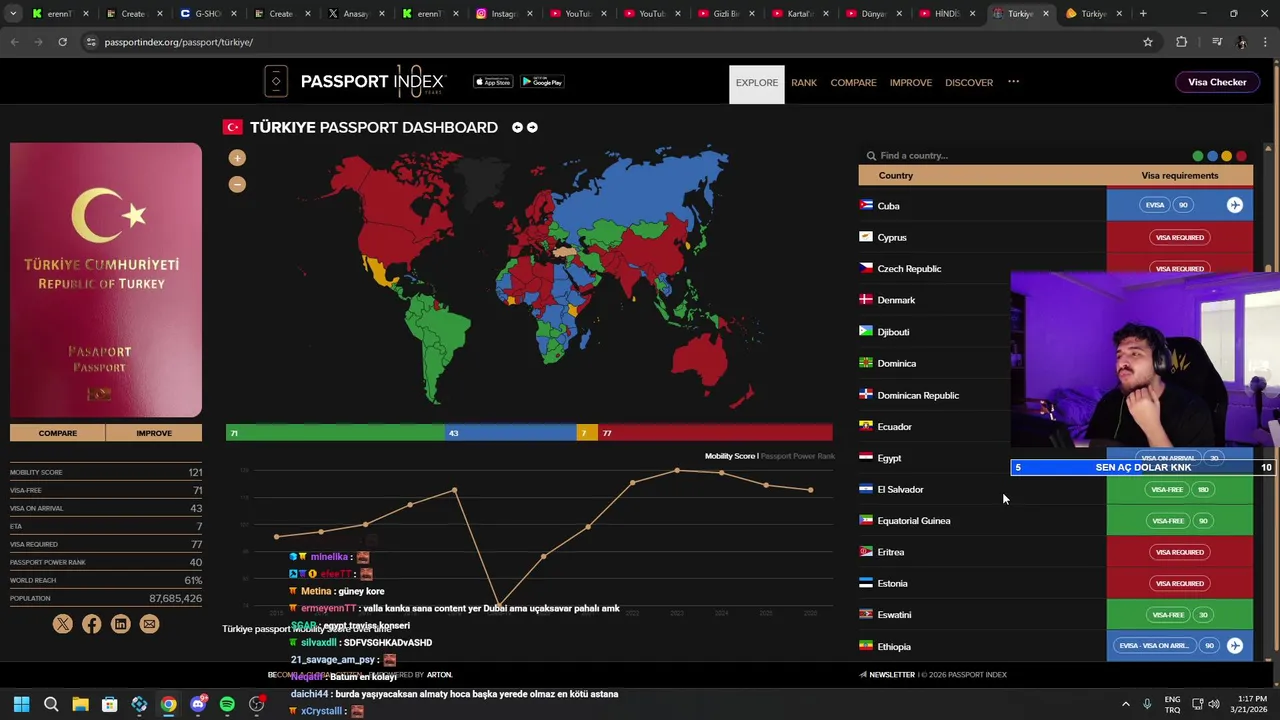Open Windows Start menu
The width and height of the screenshot is (1280, 720).
pos(21,705)
